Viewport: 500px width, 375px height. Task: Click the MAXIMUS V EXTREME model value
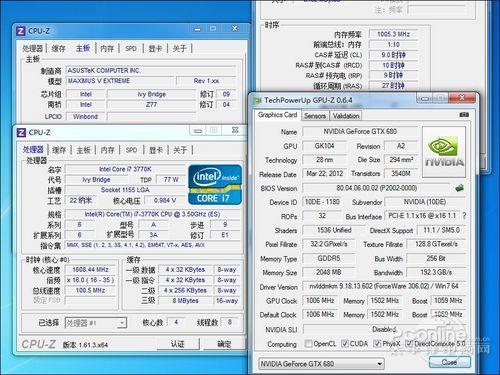pos(120,81)
